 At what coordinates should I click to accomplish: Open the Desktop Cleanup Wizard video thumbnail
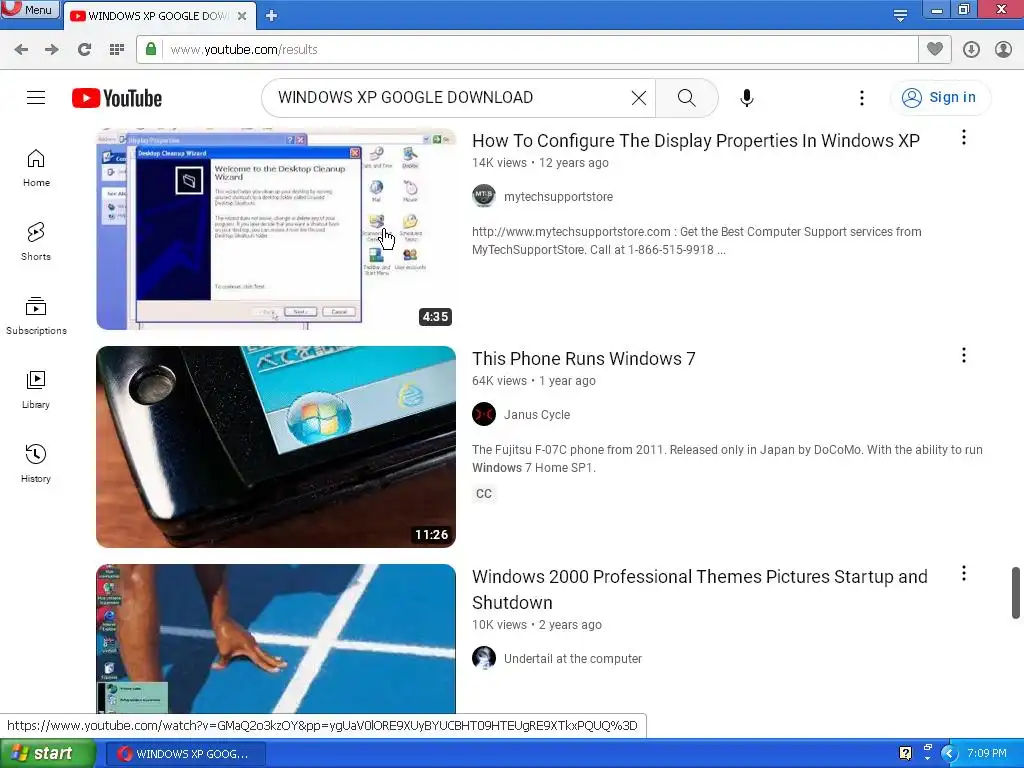click(x=276, y=229)
